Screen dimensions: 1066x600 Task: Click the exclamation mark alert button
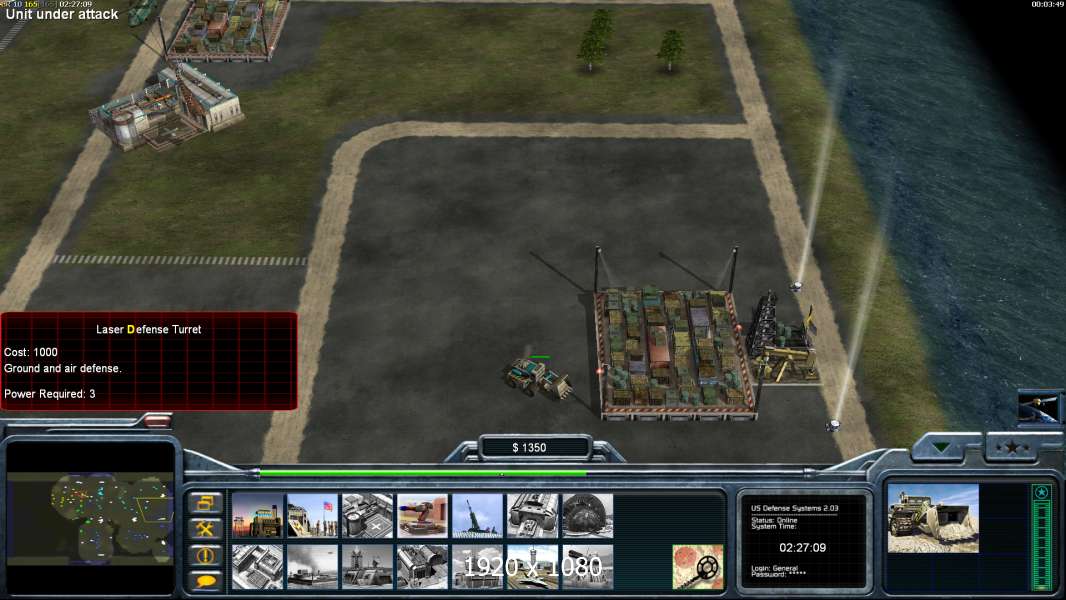(205, 555)
